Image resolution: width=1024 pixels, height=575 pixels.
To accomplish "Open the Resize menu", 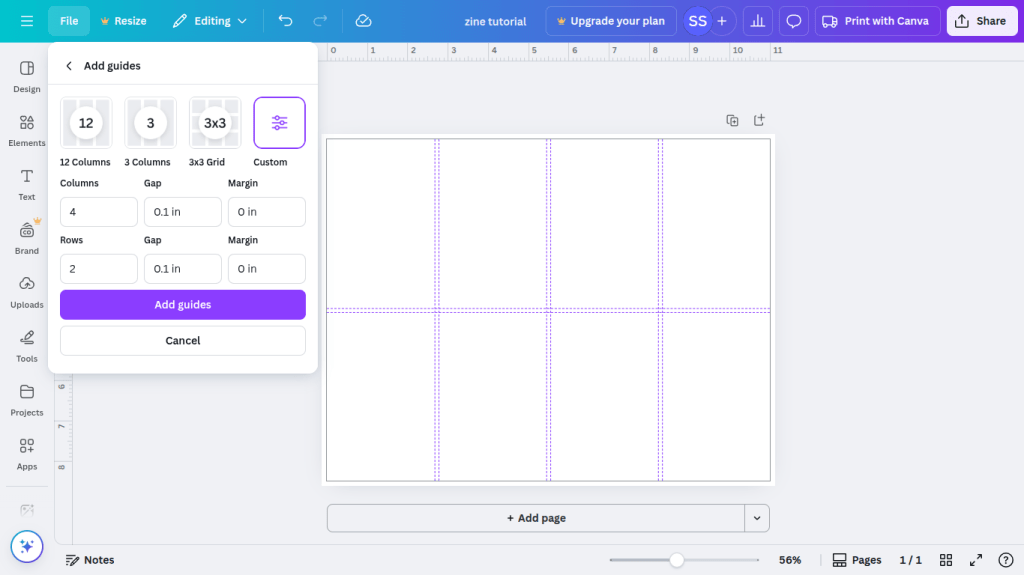I will coord(123,21).
